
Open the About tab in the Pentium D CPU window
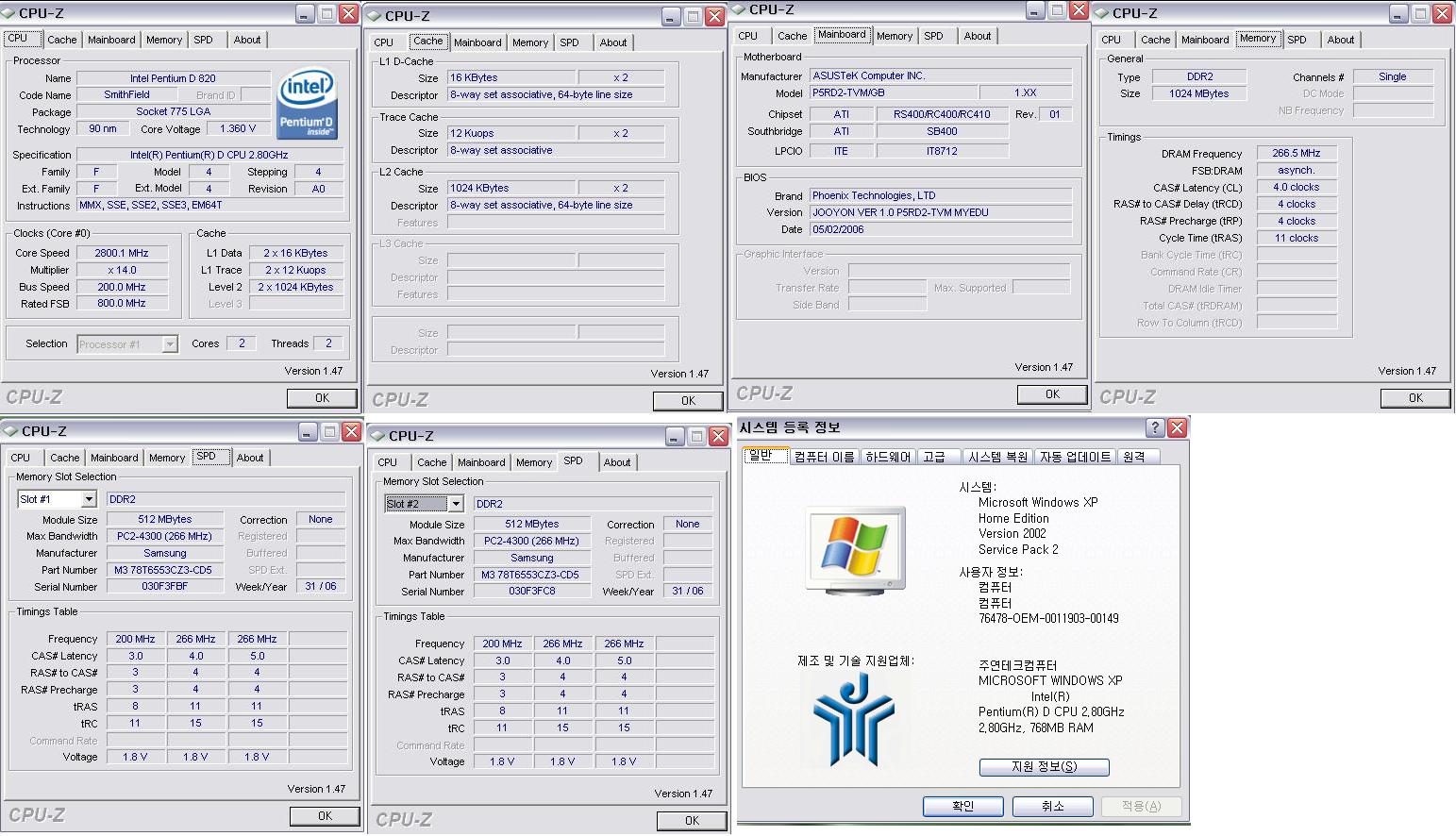click(247, 40)
